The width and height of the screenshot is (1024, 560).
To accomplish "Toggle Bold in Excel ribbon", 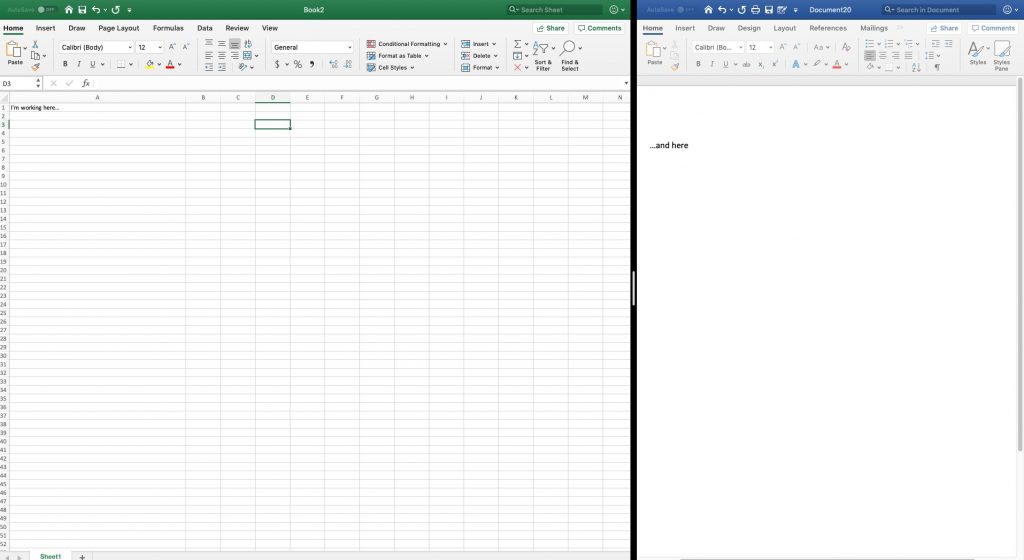I will pyautogui.click(x=65, y=64).
